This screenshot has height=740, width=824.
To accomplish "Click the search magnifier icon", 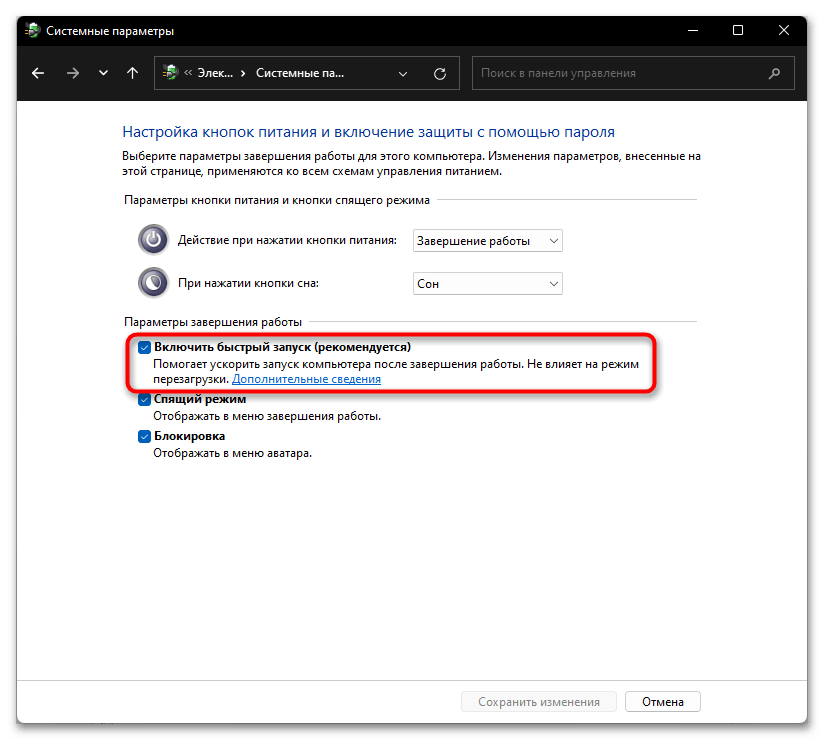I will click(x=774, y=72).
